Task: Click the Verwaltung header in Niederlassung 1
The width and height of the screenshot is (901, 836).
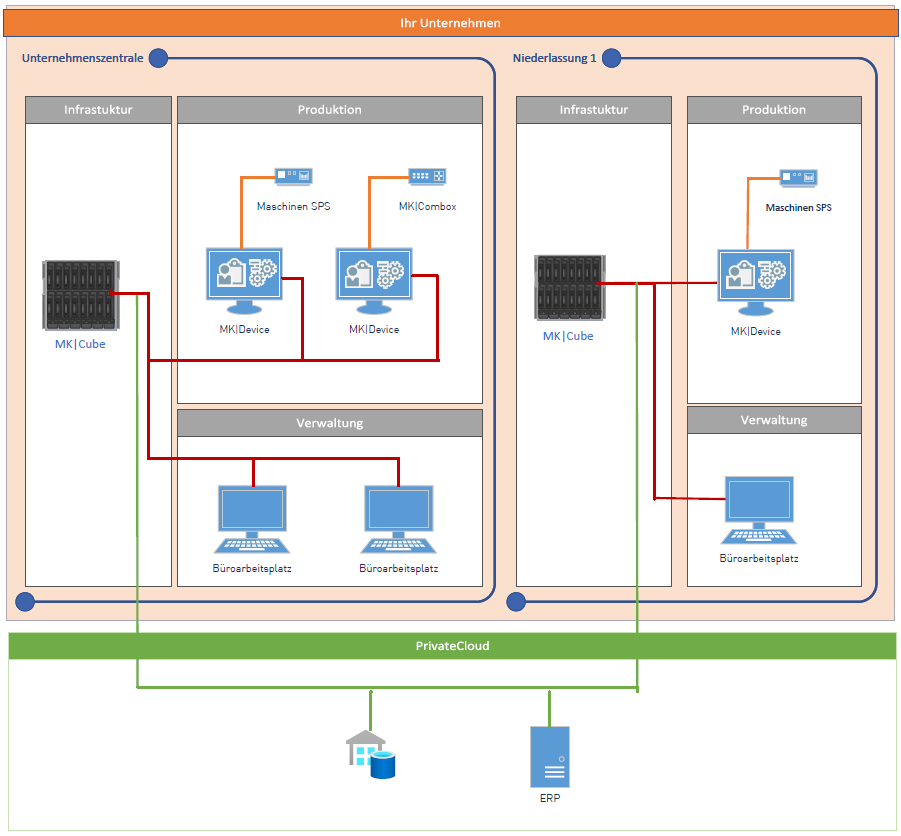Action: click(x=773, y=420)
